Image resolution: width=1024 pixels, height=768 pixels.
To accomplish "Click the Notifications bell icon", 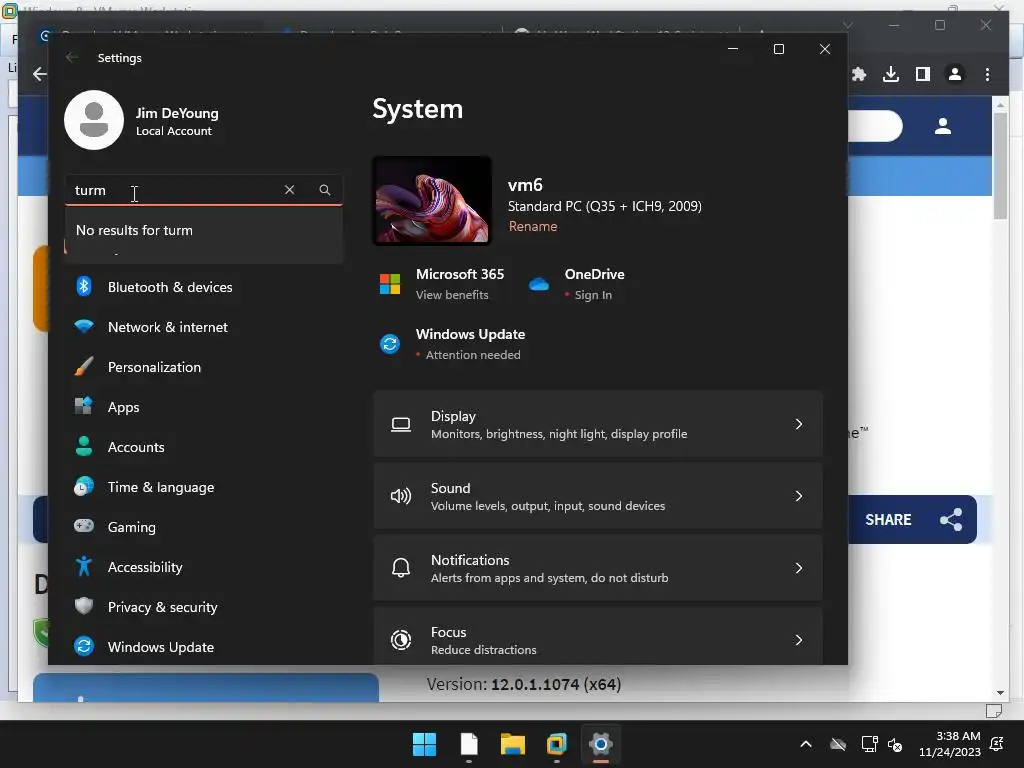I will (401, 568).
